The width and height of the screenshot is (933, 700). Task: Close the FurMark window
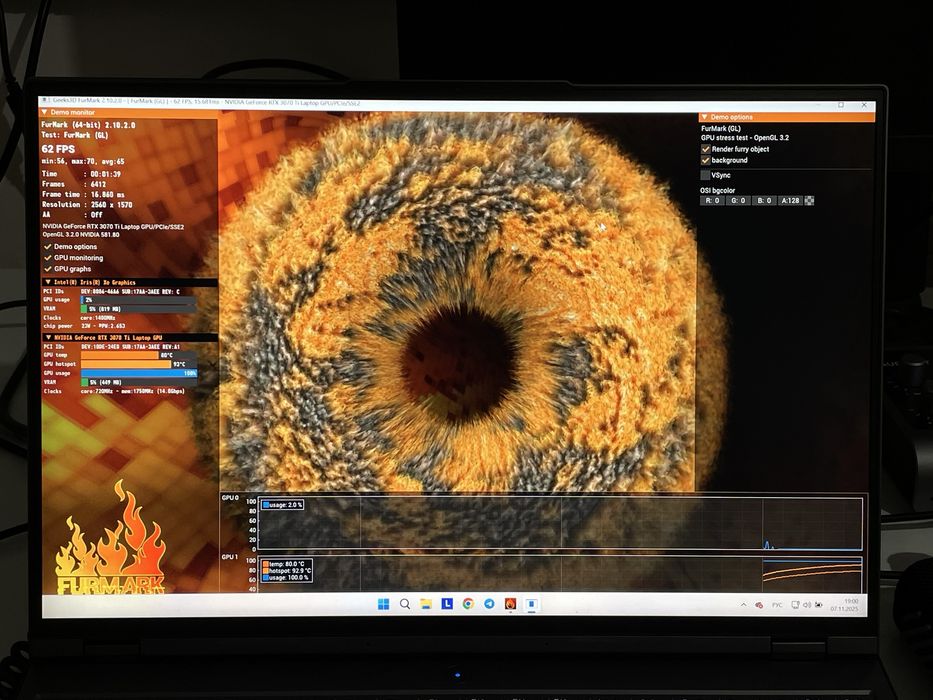point(864,105)
